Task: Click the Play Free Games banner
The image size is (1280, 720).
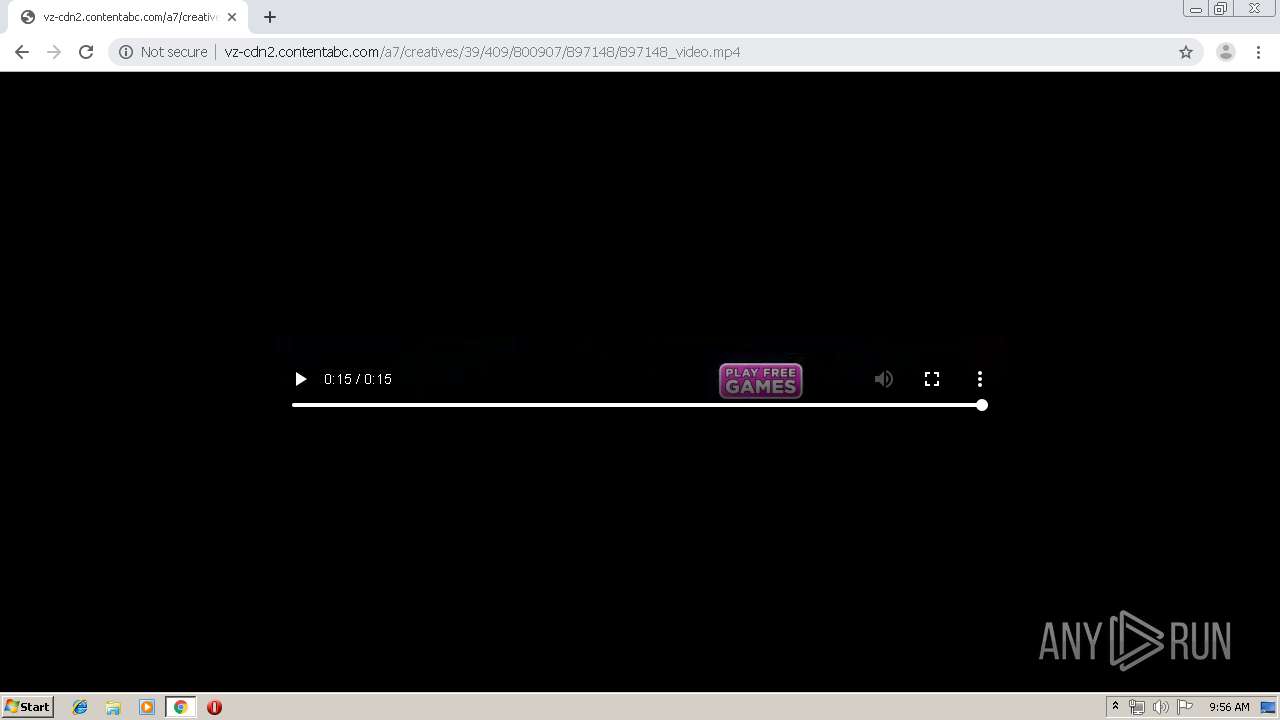Action: pos(761,380)
